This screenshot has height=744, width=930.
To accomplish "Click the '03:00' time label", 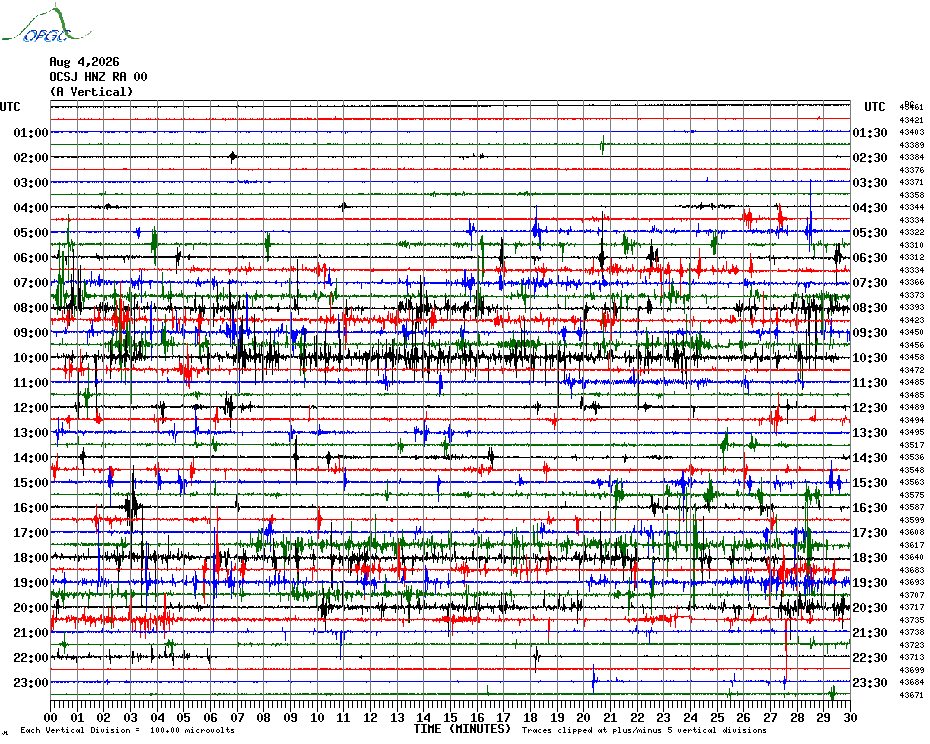I will (31, 182).
